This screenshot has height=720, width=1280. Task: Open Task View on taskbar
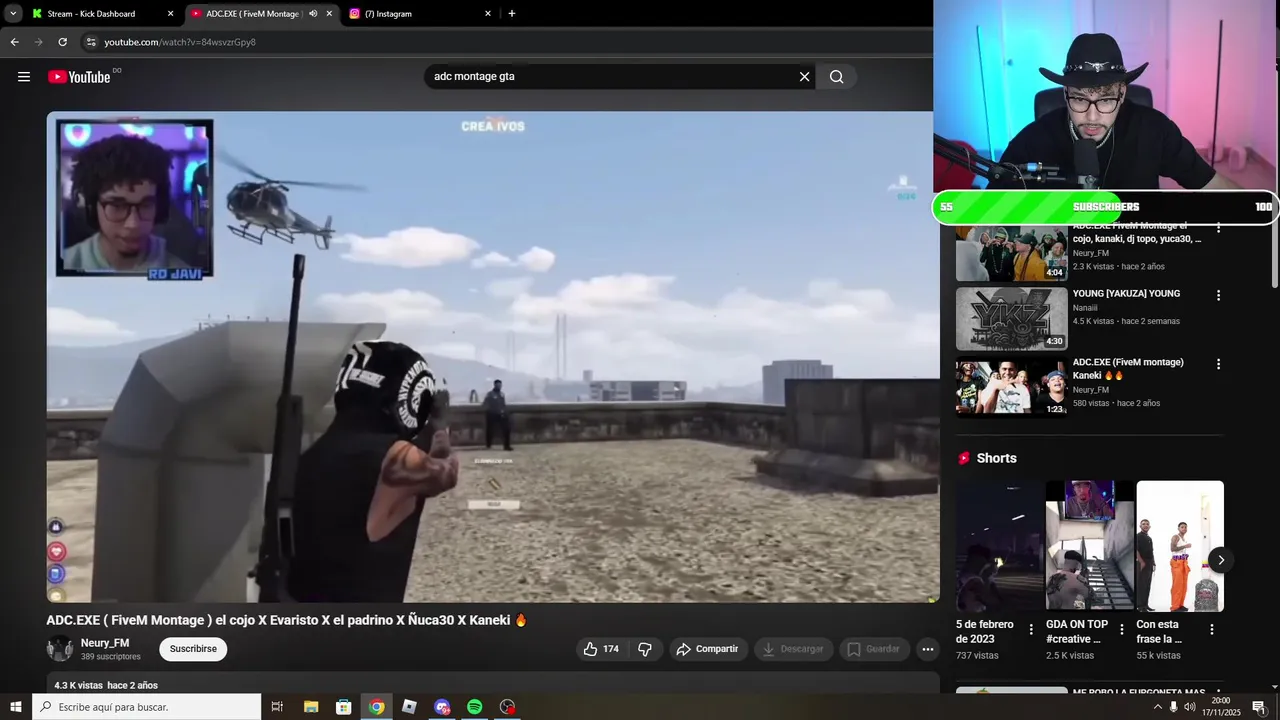[x=277, y=707]
